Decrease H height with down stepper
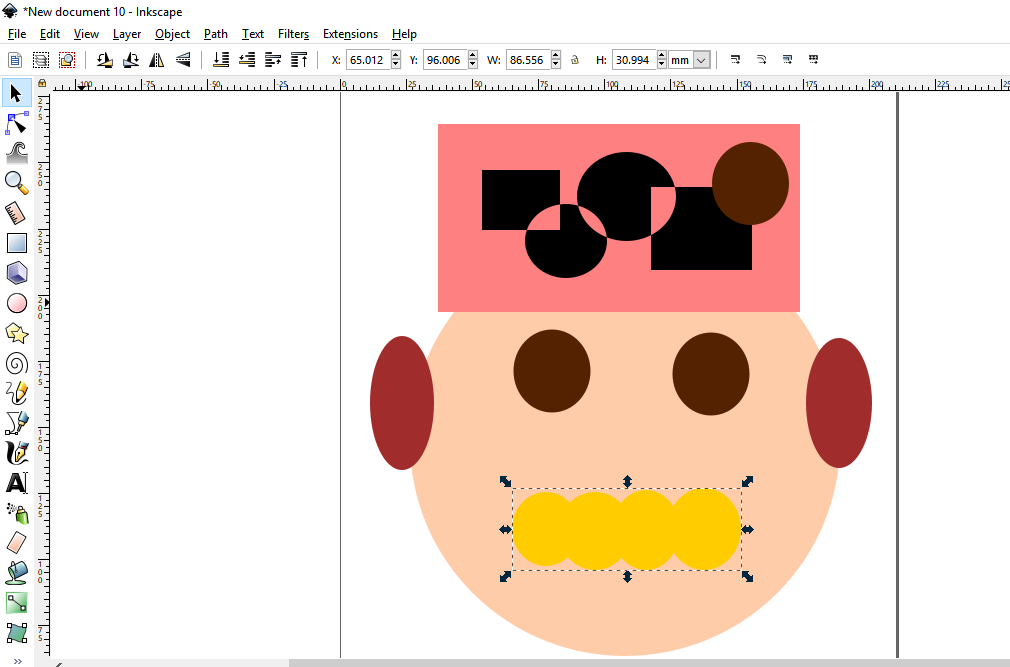Screen dimensions: 1010x667 662,64
